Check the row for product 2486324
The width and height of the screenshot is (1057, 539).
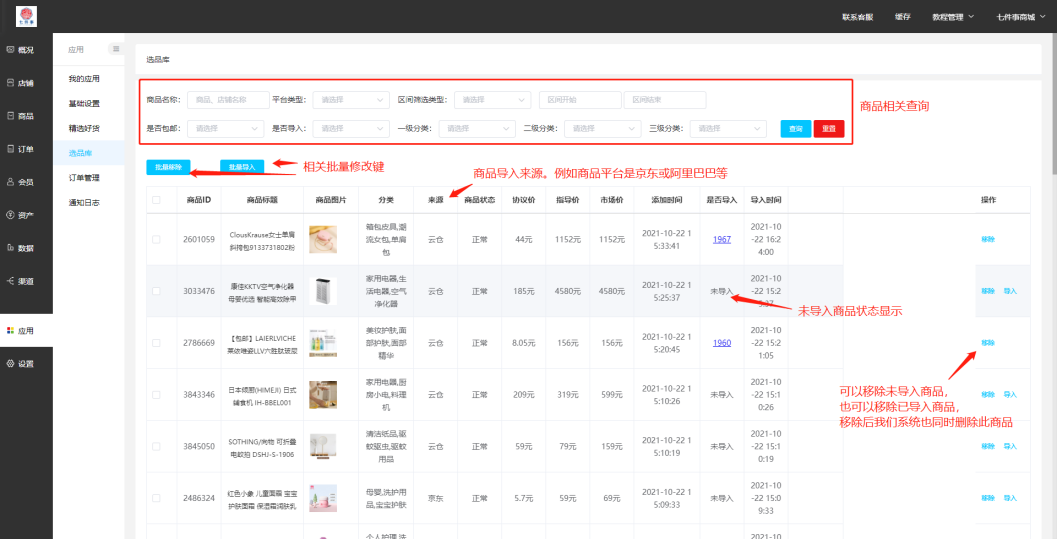(156, 499)
